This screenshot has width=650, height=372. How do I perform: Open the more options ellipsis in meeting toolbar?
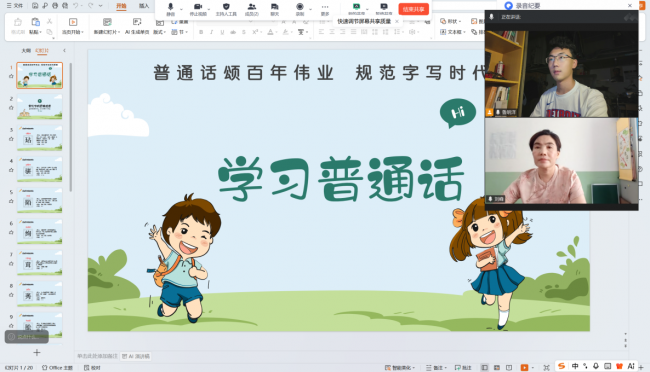[x=325, y=9]
